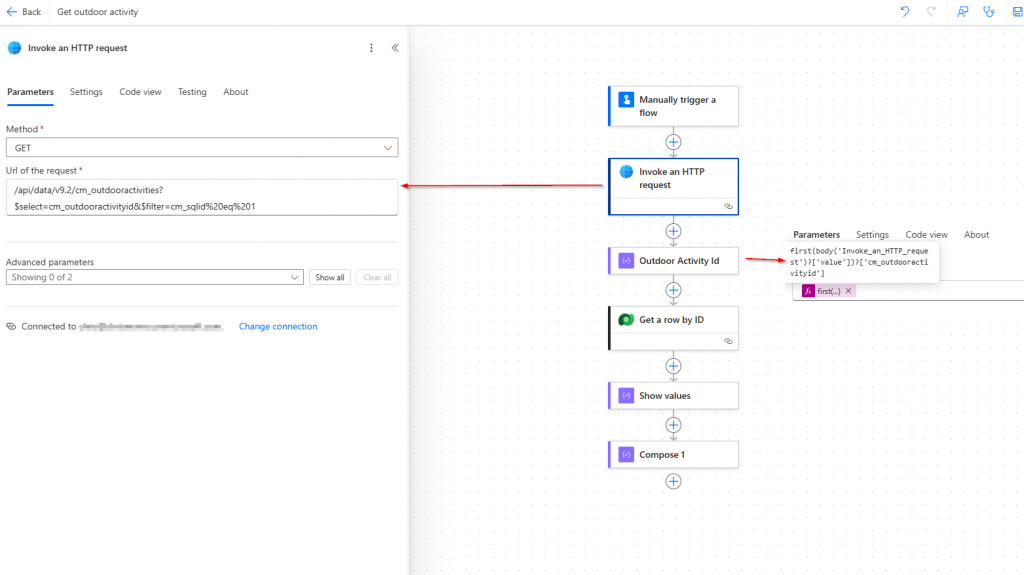Viewport: 1024px width, 575px height.
Task: Go Back using the top-left button
Action: (x=24, y=12)
